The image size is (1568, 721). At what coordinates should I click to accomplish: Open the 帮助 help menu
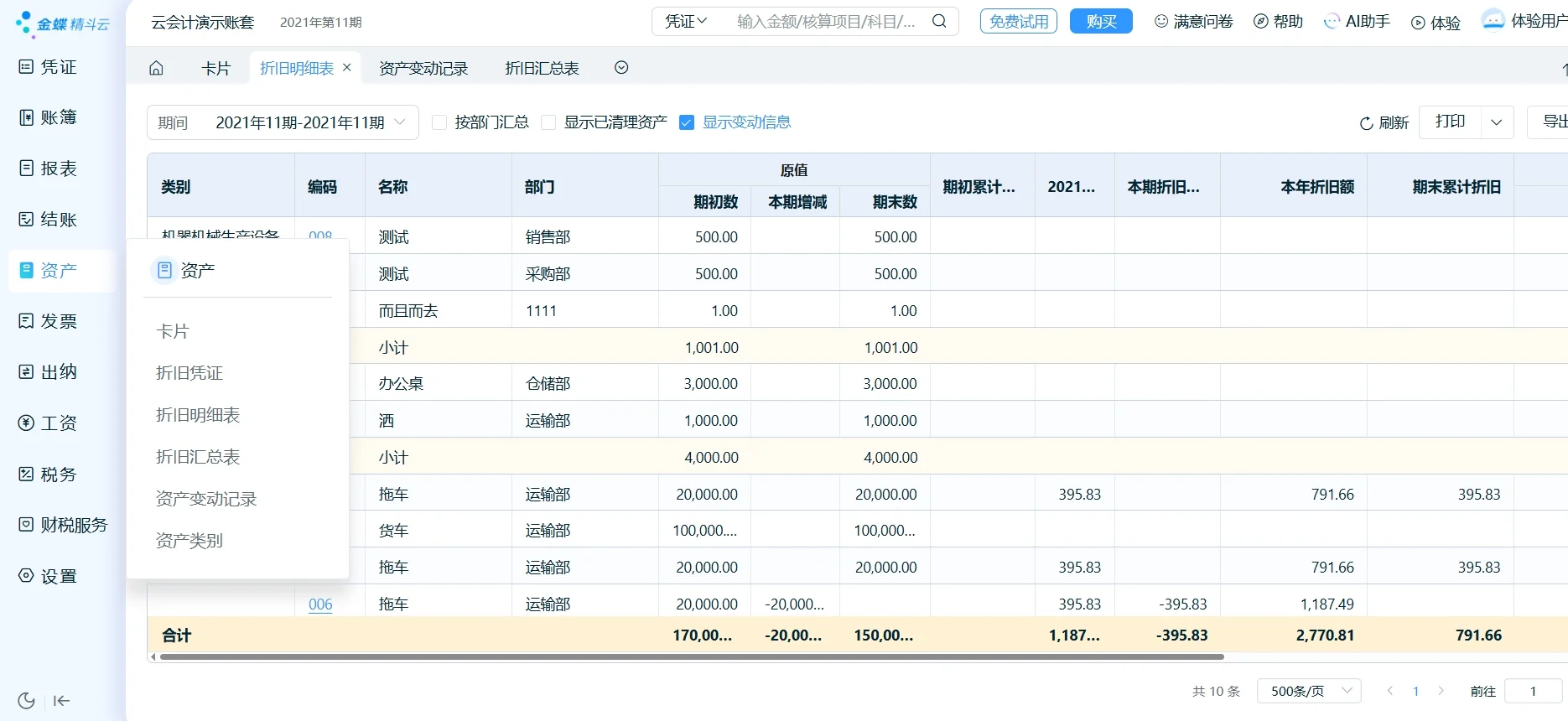pos(1278,22)
